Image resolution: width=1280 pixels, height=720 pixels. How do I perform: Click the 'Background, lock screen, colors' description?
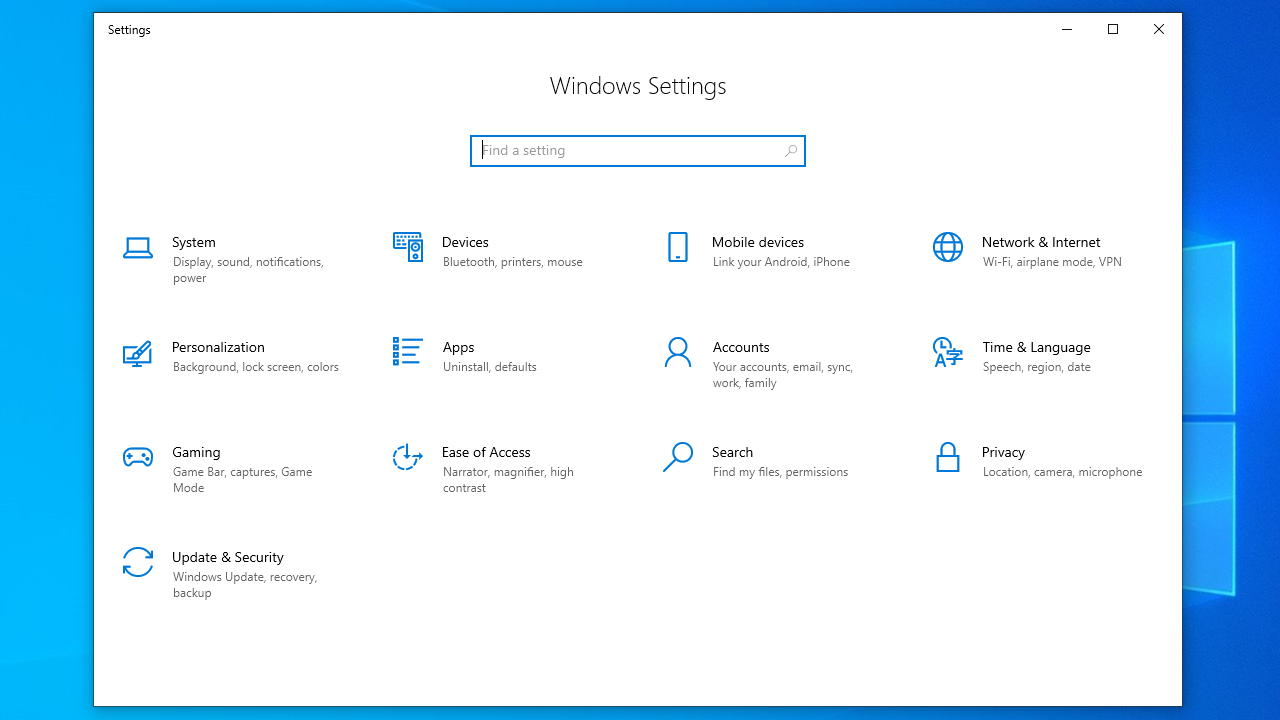click(256, 367)
